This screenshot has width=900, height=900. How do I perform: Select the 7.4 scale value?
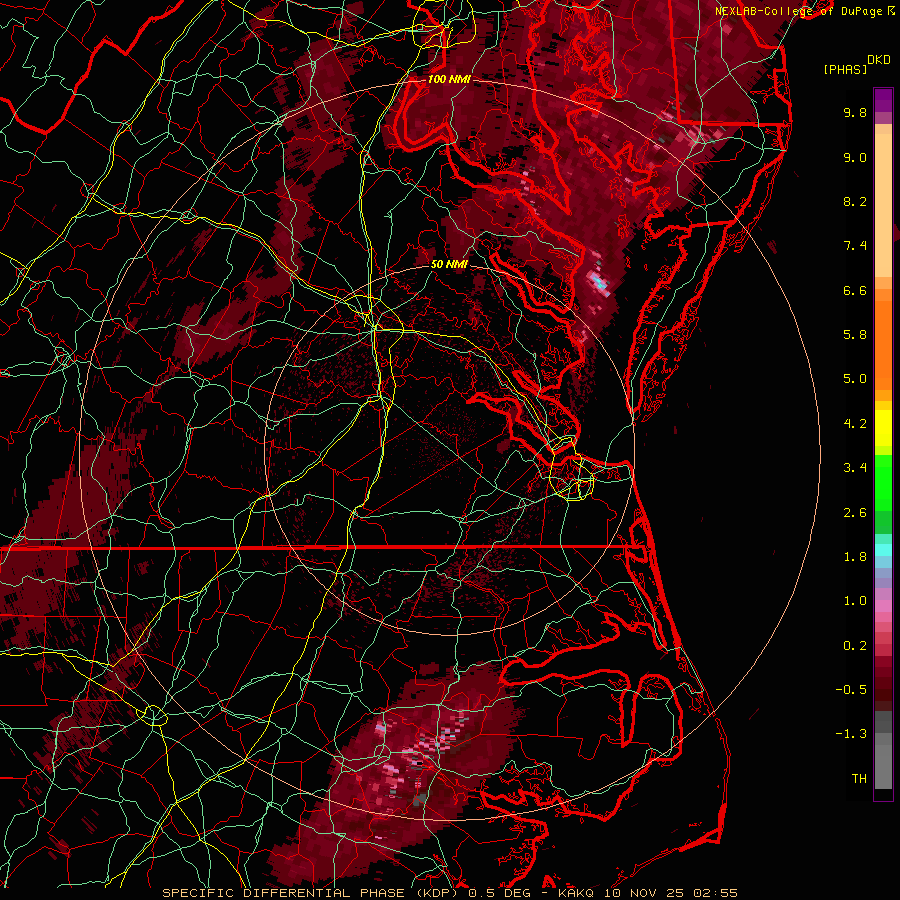[x=855, y=246]
